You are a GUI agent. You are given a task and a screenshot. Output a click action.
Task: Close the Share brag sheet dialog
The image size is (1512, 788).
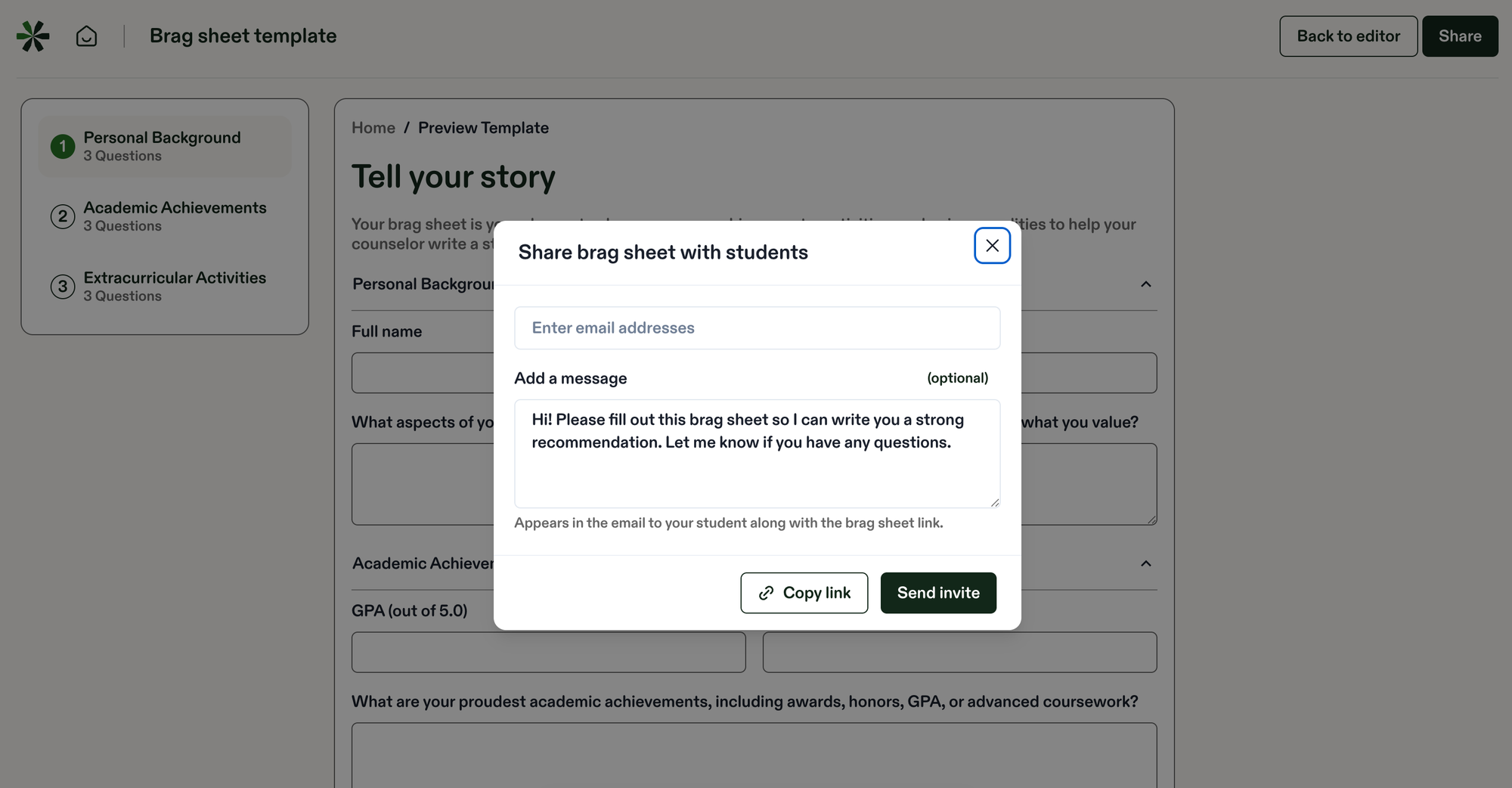[x=992, y=246]
